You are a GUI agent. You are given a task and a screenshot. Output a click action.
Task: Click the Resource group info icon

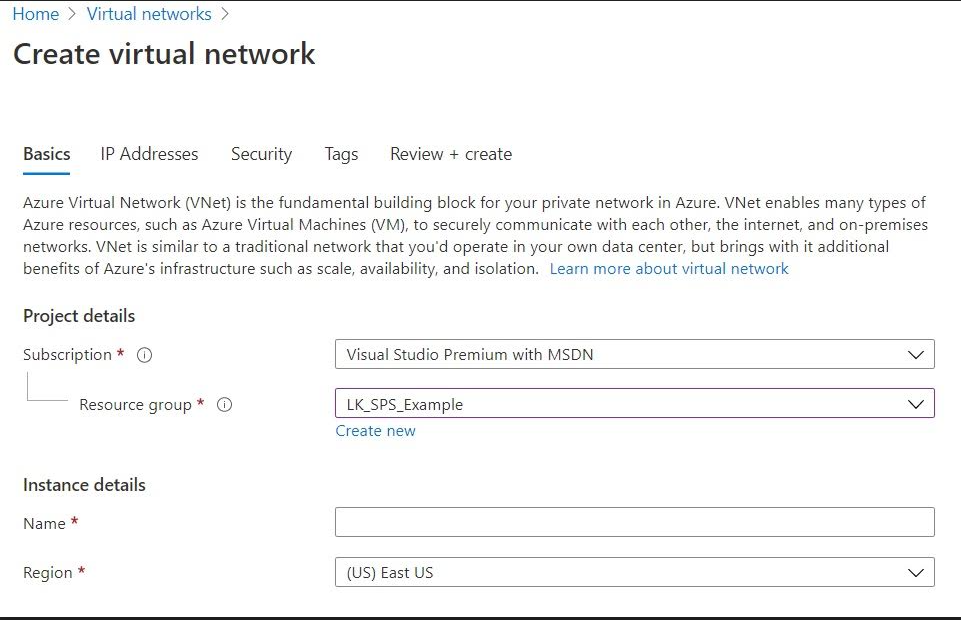pyautogui.click(x=224, y=405)
